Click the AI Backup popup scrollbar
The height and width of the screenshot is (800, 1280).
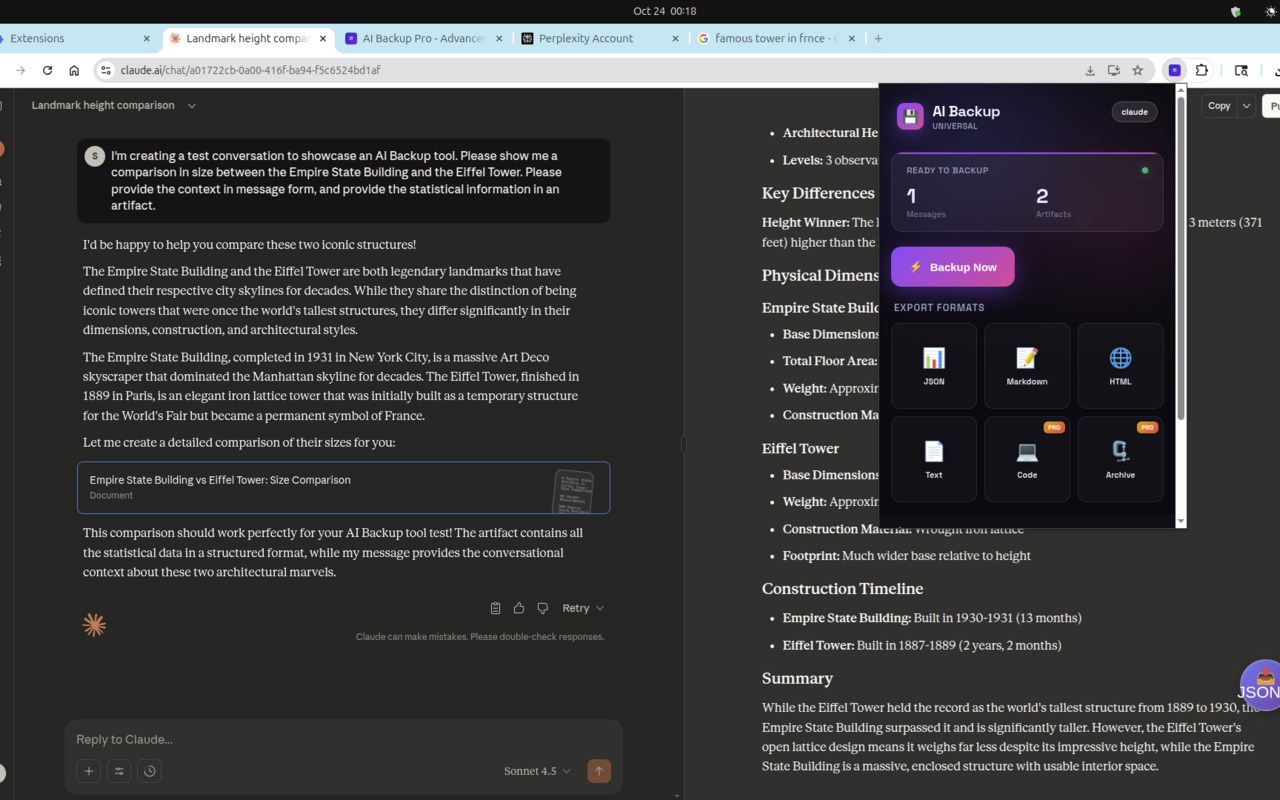coord(1181,260)
